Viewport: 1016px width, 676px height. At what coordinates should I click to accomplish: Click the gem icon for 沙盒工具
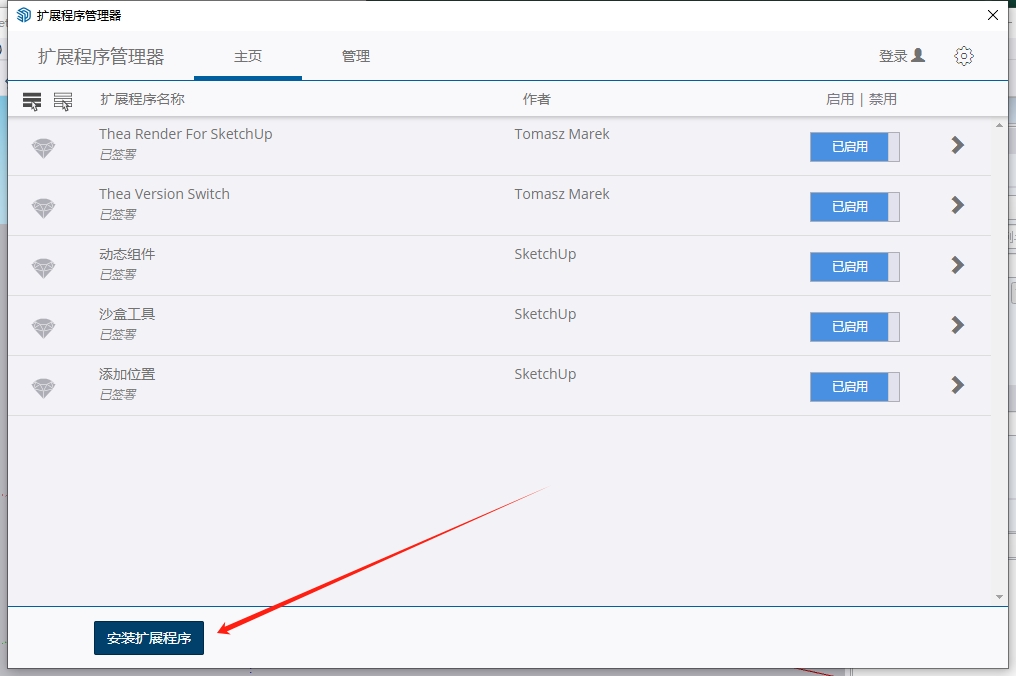click(43, 328)
